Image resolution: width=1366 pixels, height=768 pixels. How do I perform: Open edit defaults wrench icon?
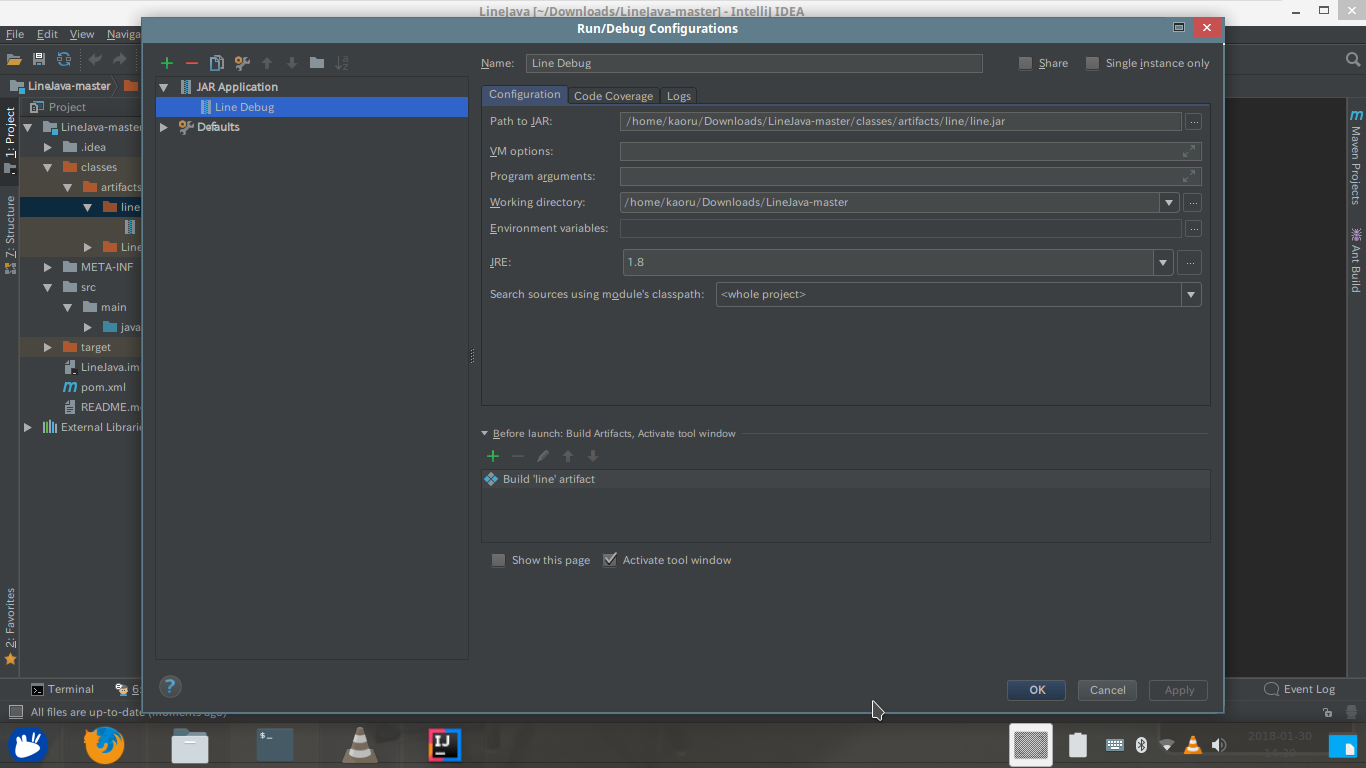coord(242,63)
